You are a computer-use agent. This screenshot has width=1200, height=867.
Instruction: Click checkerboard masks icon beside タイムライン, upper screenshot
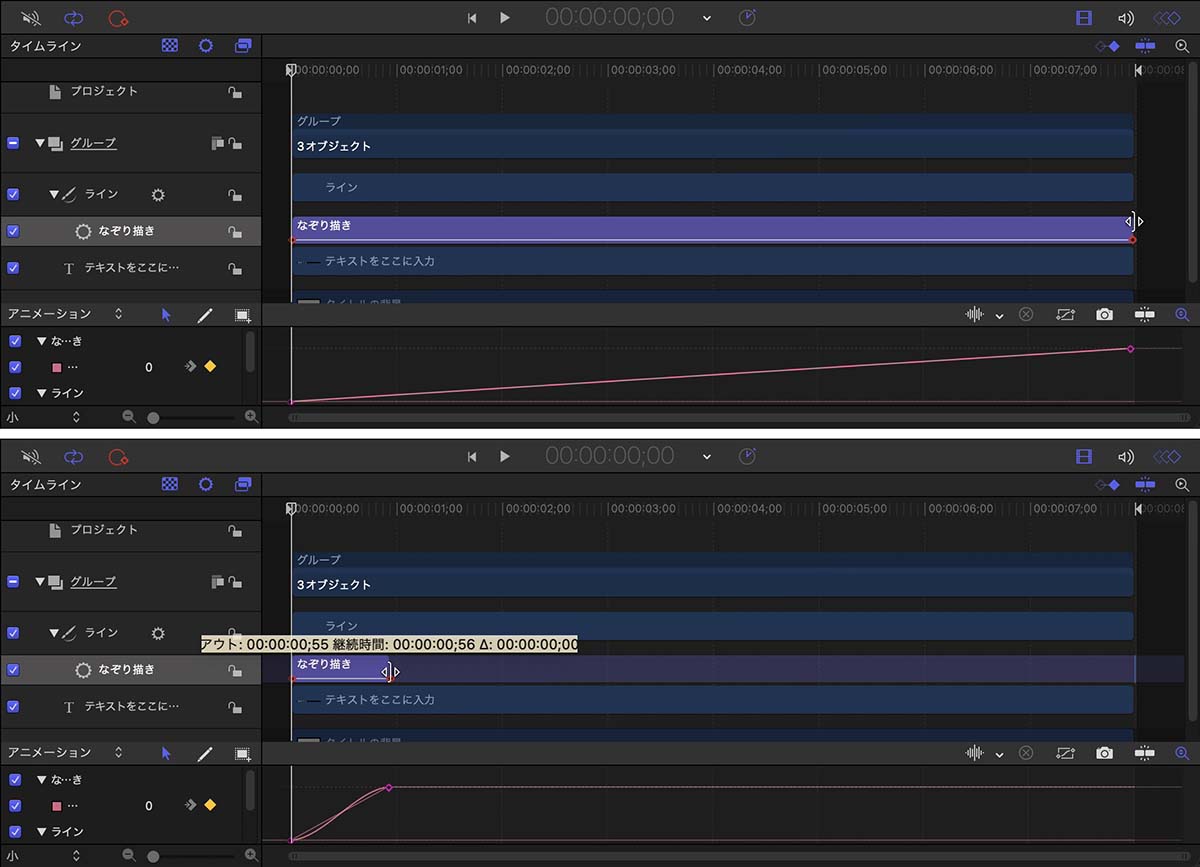[x=170, y=46]
